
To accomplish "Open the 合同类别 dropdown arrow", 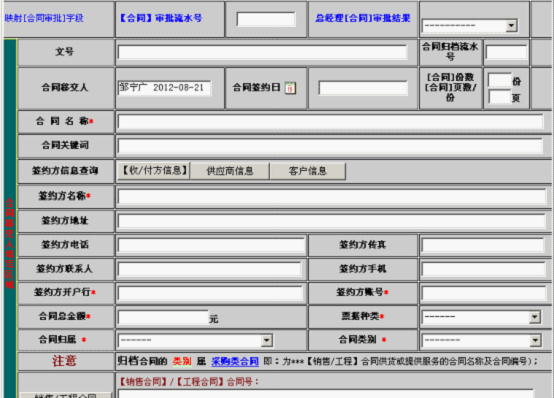I will click(x=535, y=340).
